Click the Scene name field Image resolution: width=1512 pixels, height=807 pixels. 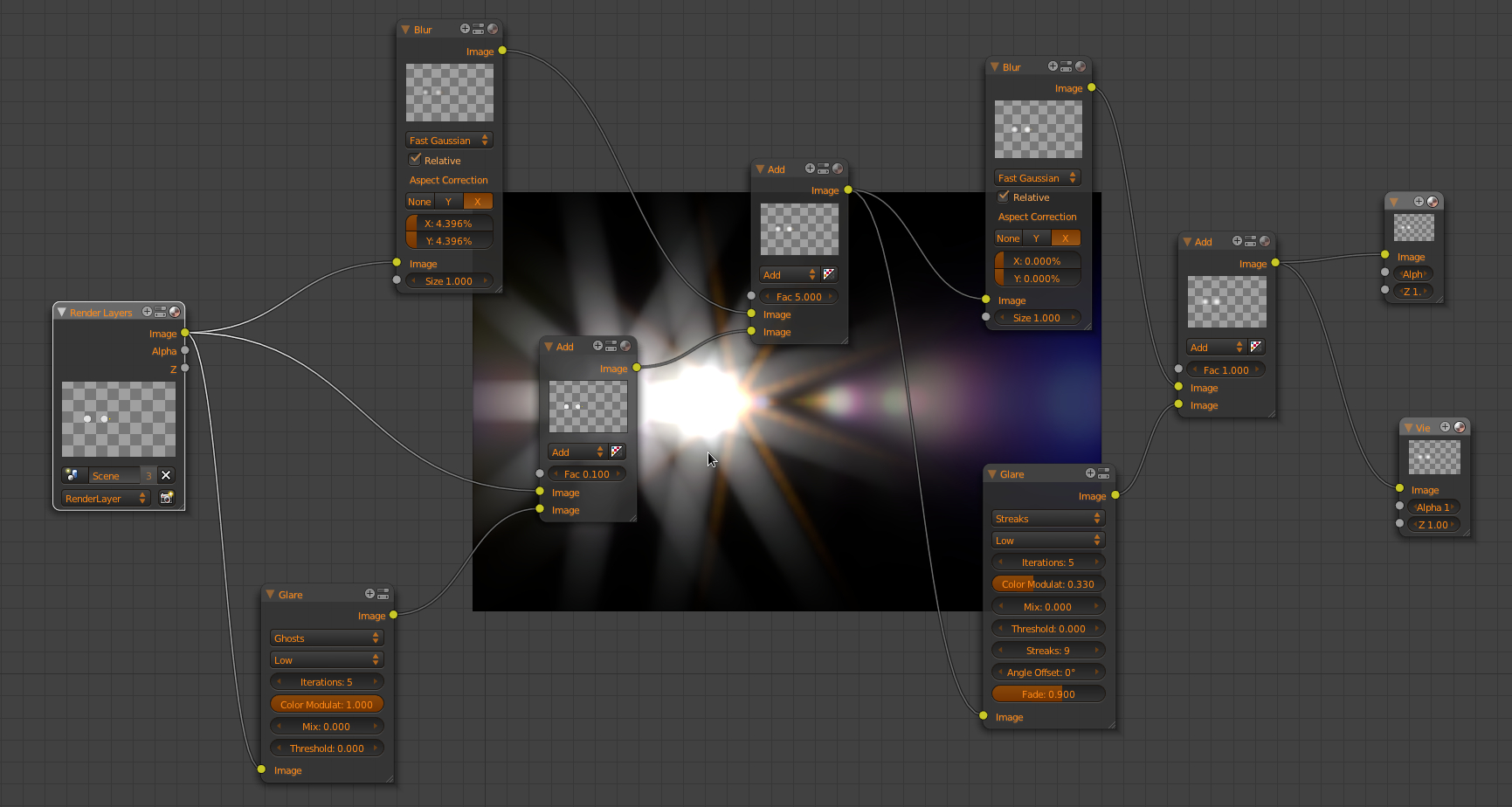click(115, 475)
